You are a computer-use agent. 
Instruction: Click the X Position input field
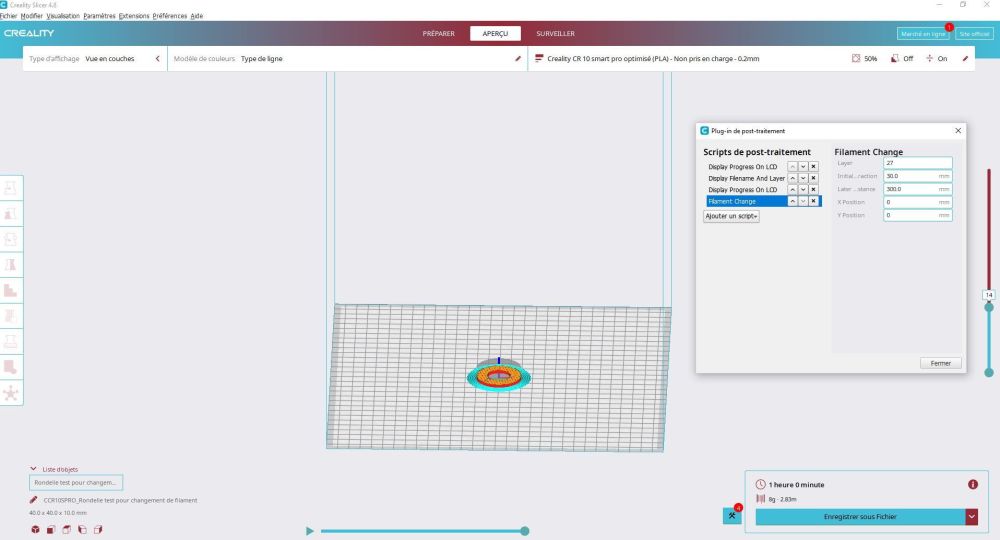click(x=918, y=202)
